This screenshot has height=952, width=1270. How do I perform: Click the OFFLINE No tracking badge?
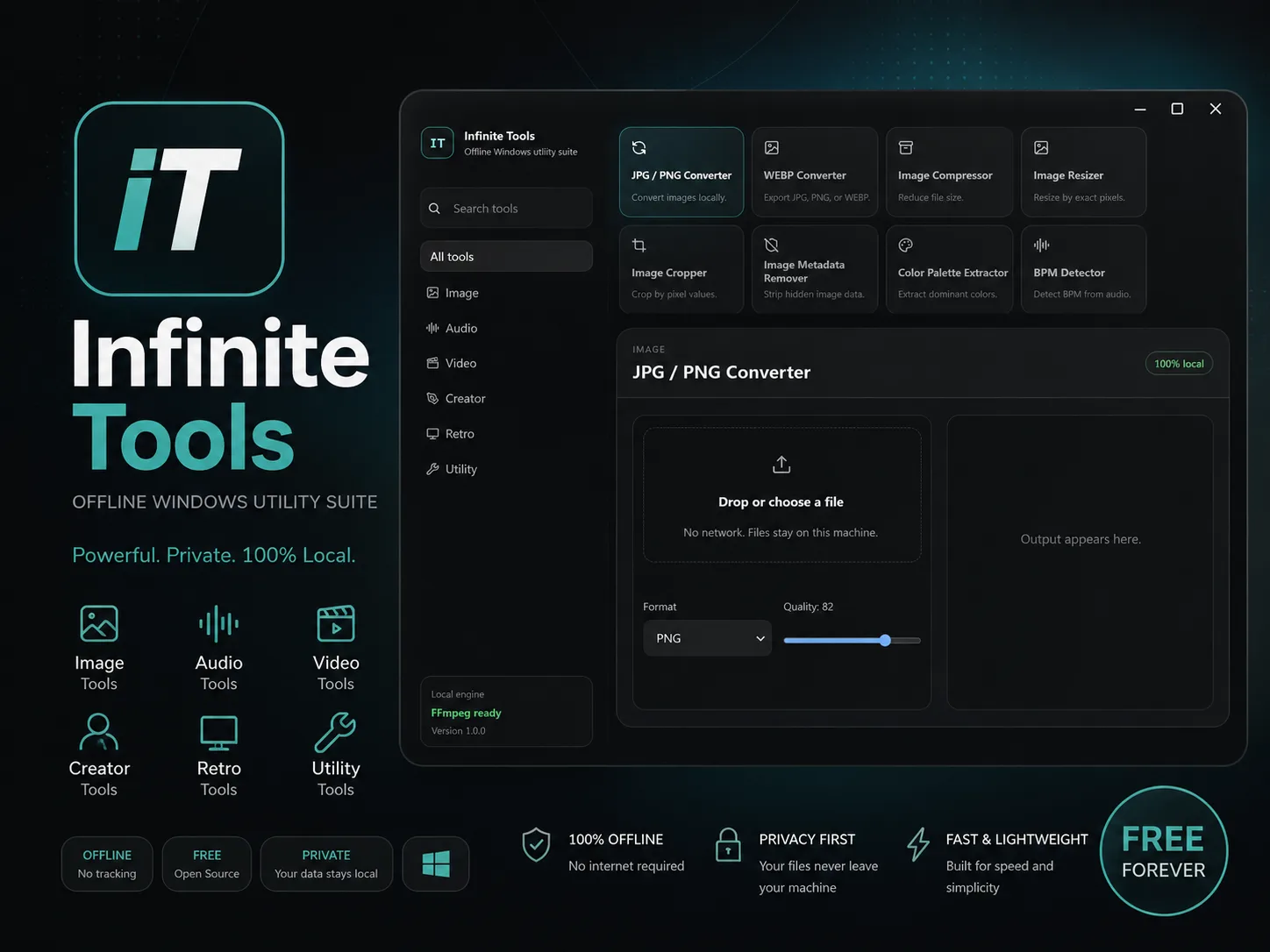pyautogui.click(x=107, y=864)
